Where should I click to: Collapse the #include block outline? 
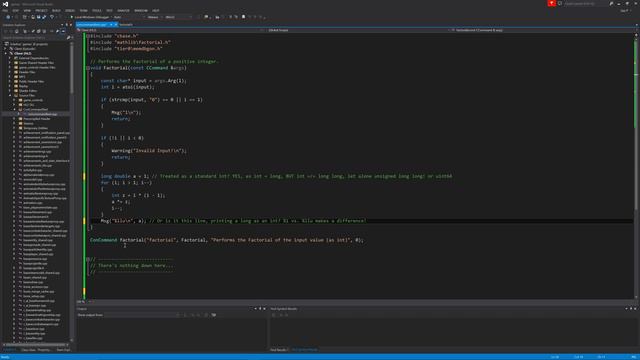point(88,36)
